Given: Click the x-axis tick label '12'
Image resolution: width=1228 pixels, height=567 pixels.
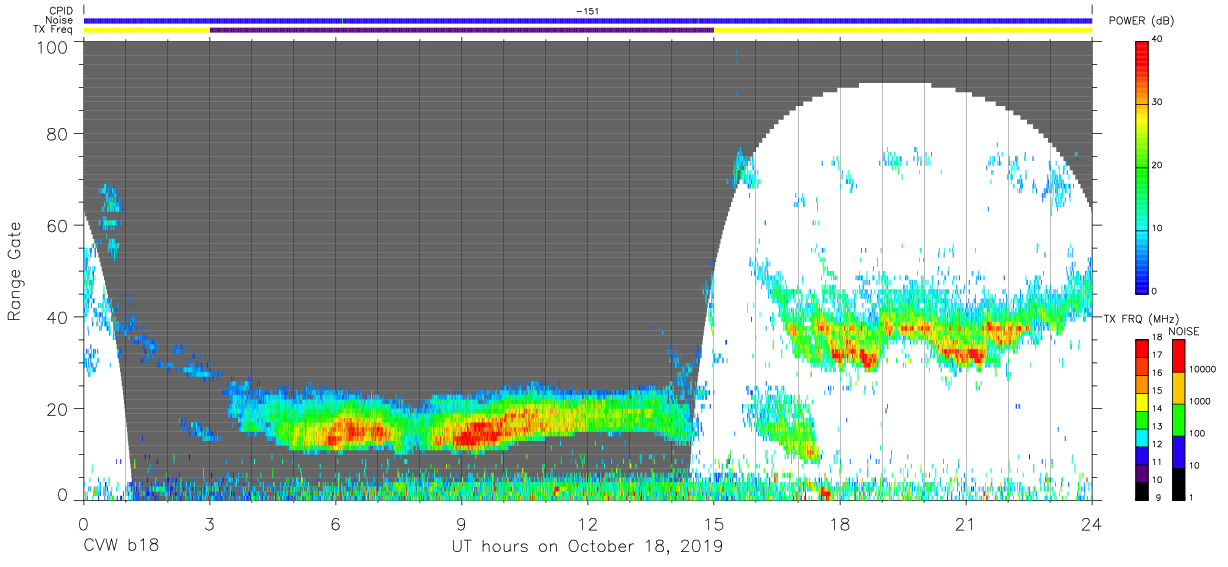Looking at the screenshot, I should click(587, 523).
